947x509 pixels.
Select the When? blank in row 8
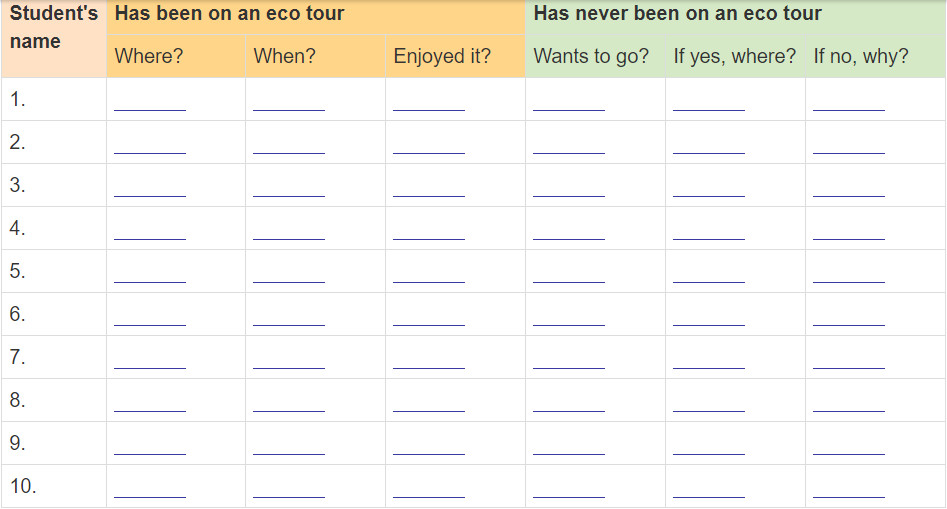point(289,404)
